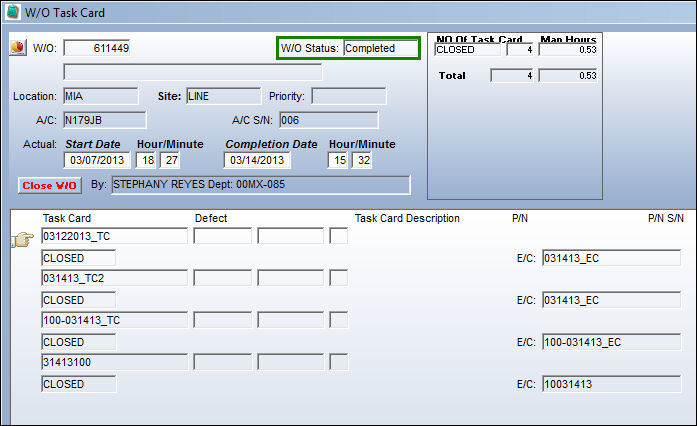Click the By field STEPHANY REYES
Image resolution: width=697 pixels, height=426 pixels.
click(260, 185)
